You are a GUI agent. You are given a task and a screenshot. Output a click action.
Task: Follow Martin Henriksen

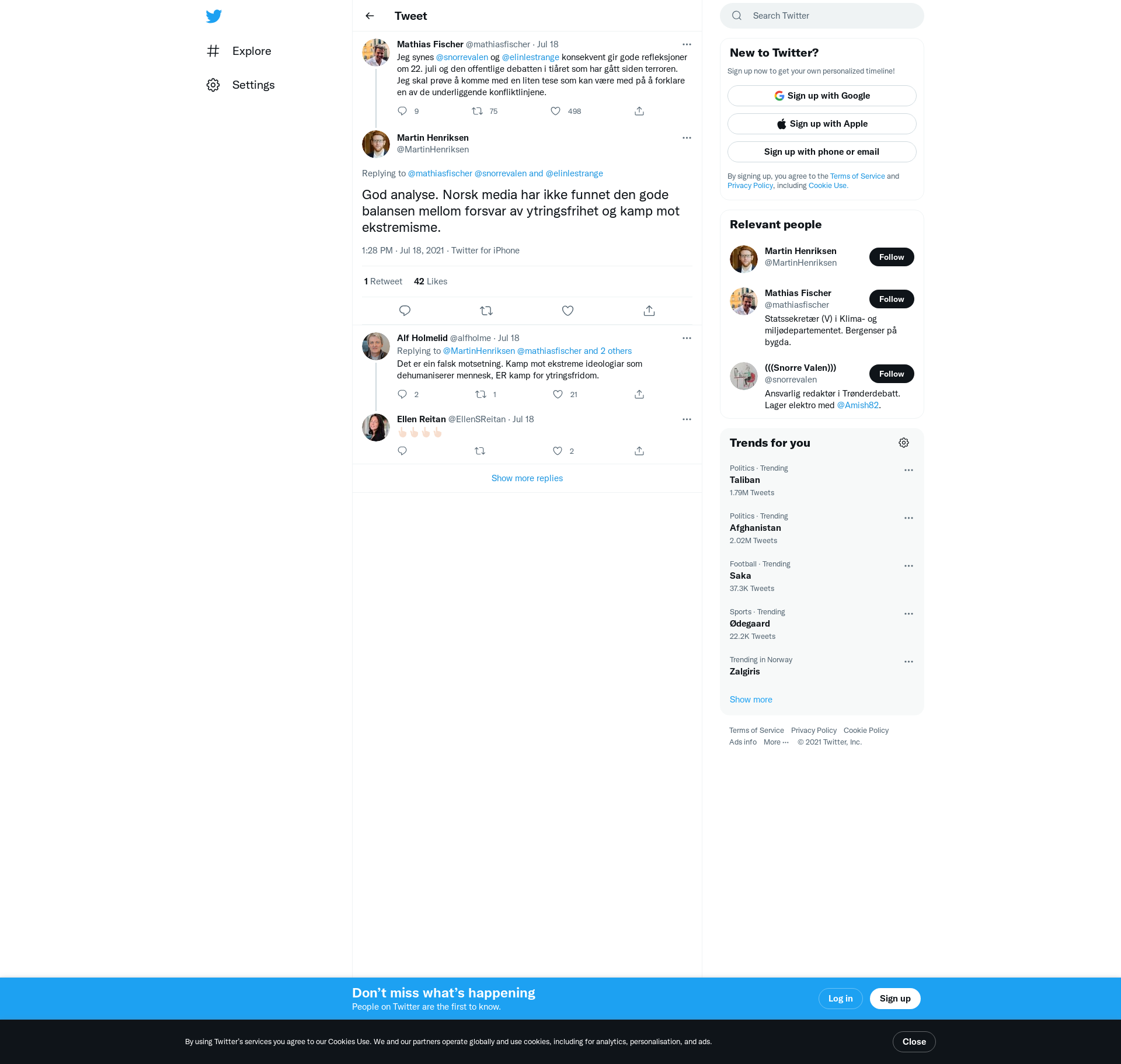[x=891, y=257]
